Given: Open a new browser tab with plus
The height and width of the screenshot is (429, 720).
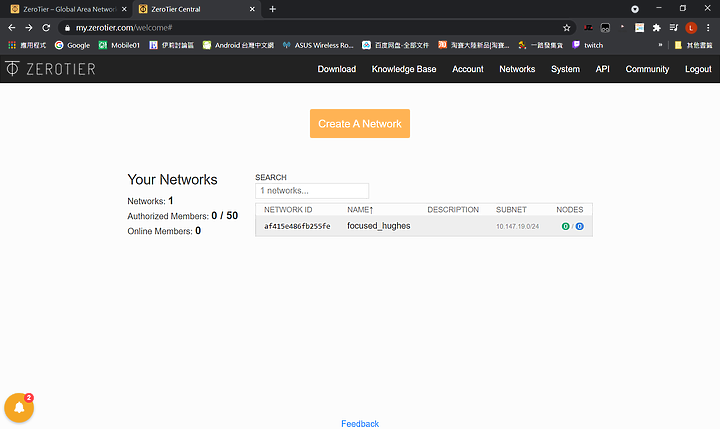Looking at the screenshot, I should (272, 9).
